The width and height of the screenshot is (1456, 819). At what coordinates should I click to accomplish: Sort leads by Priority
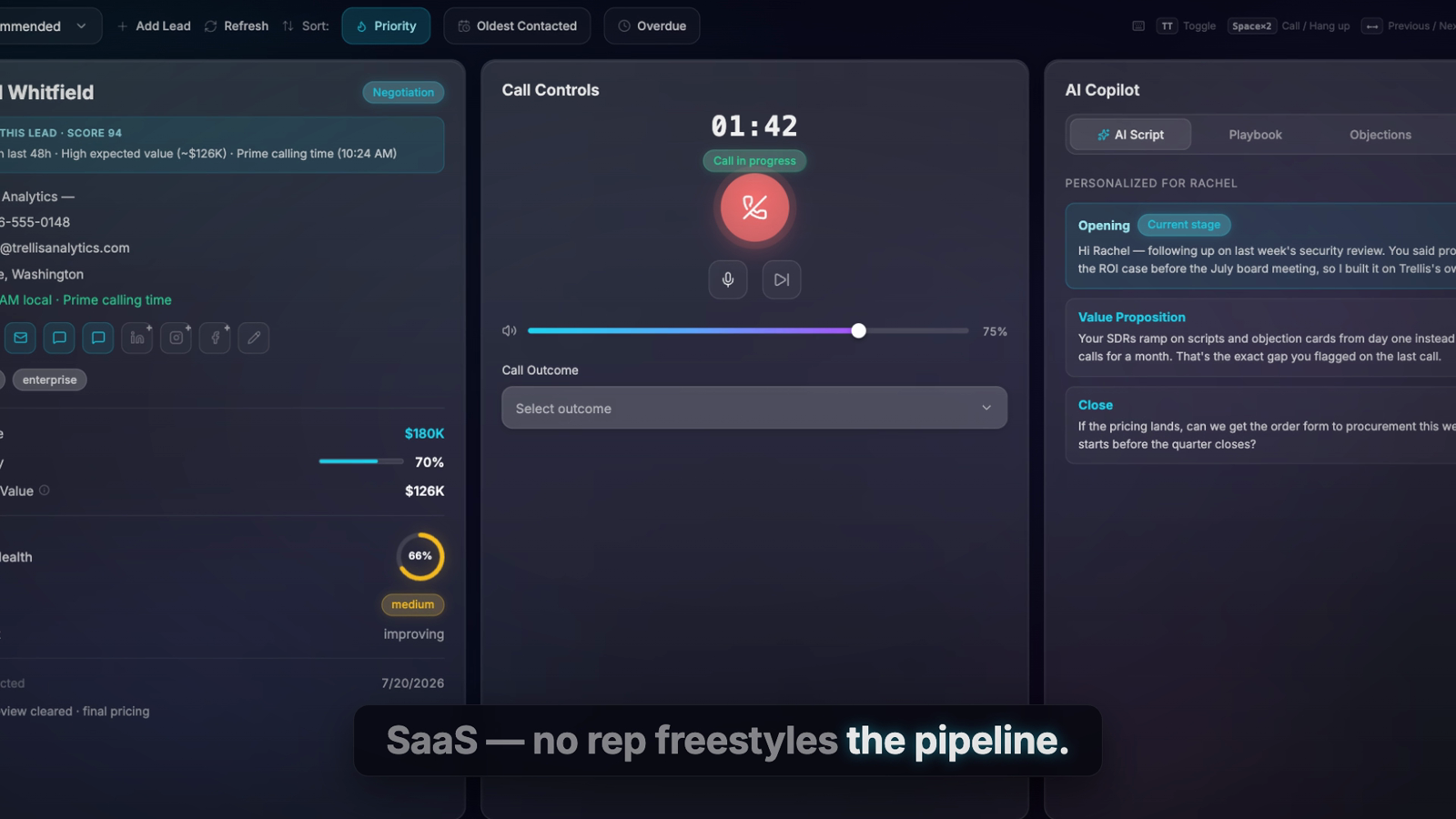pyautogui.click(x=386, y=25)
